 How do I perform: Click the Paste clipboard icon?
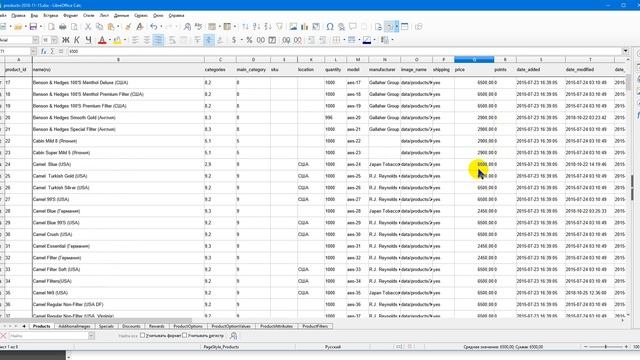click(x=111, y=27)
